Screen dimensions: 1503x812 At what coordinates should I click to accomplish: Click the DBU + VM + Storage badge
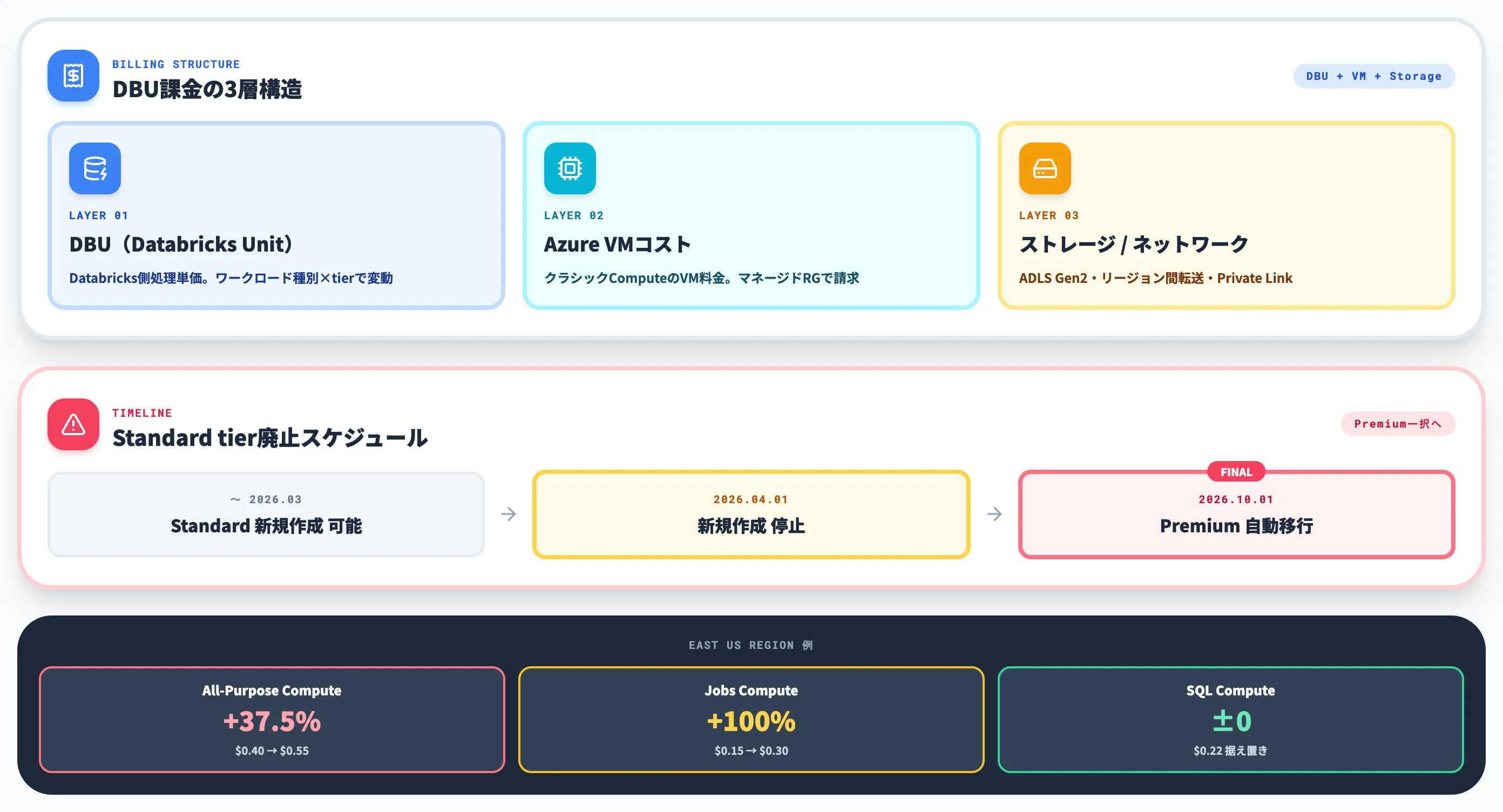pos(1373,76)
